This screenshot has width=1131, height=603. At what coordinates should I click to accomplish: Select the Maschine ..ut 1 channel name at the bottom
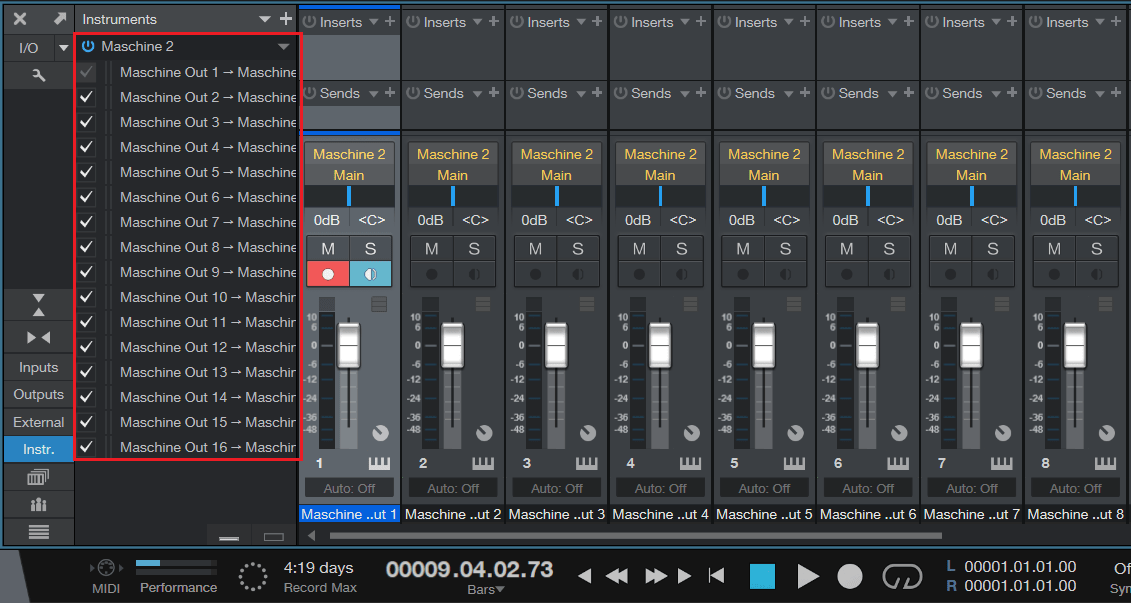click(x=348, y=514)
